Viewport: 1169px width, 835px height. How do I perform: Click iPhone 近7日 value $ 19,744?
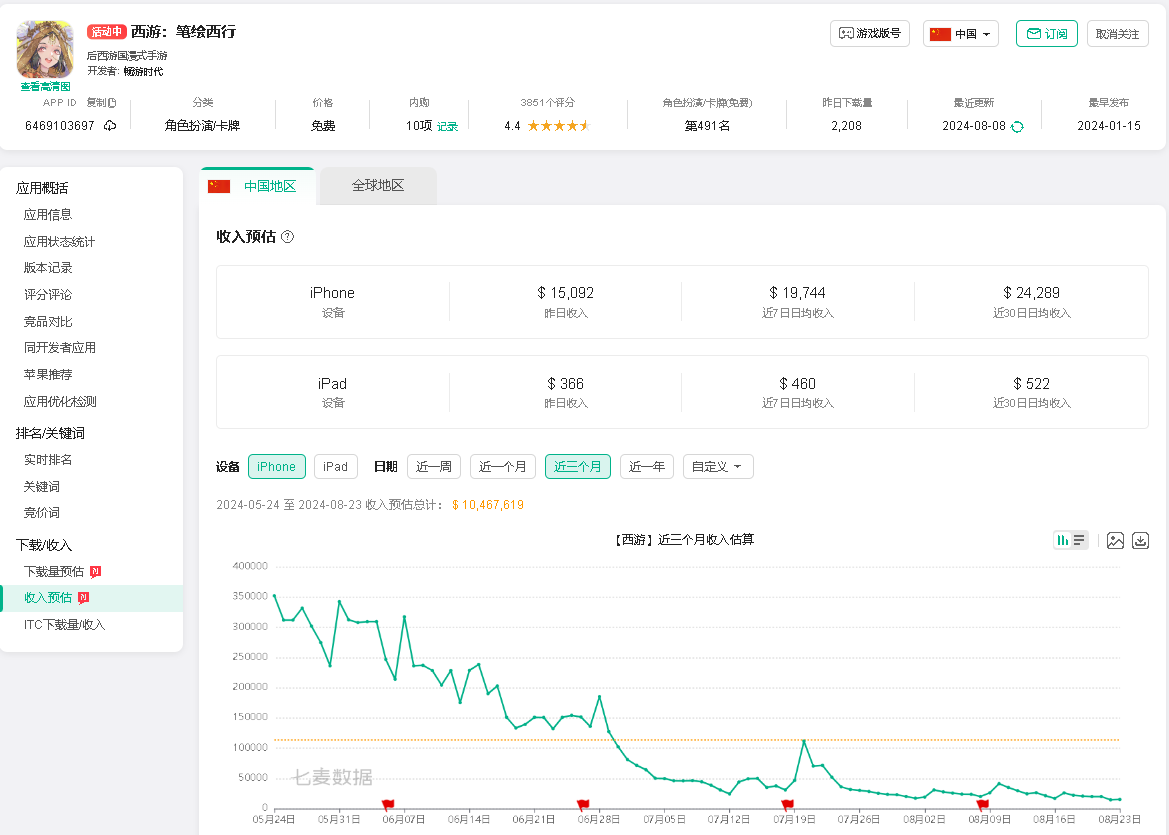(797, 293)
